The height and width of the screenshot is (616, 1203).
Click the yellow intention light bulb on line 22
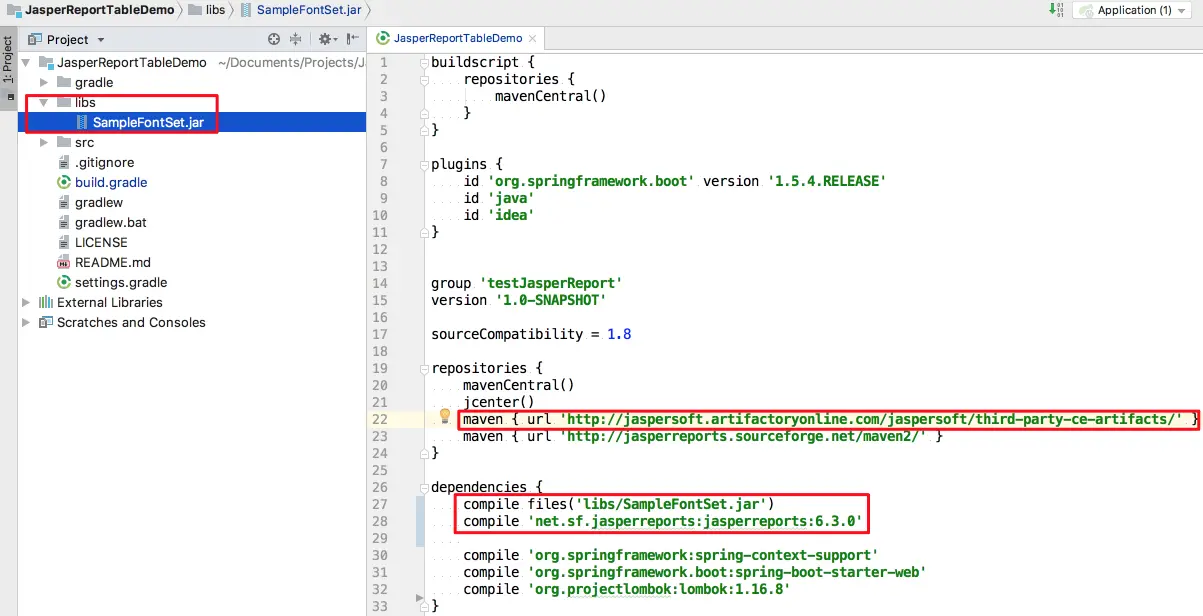click(445, 416)
